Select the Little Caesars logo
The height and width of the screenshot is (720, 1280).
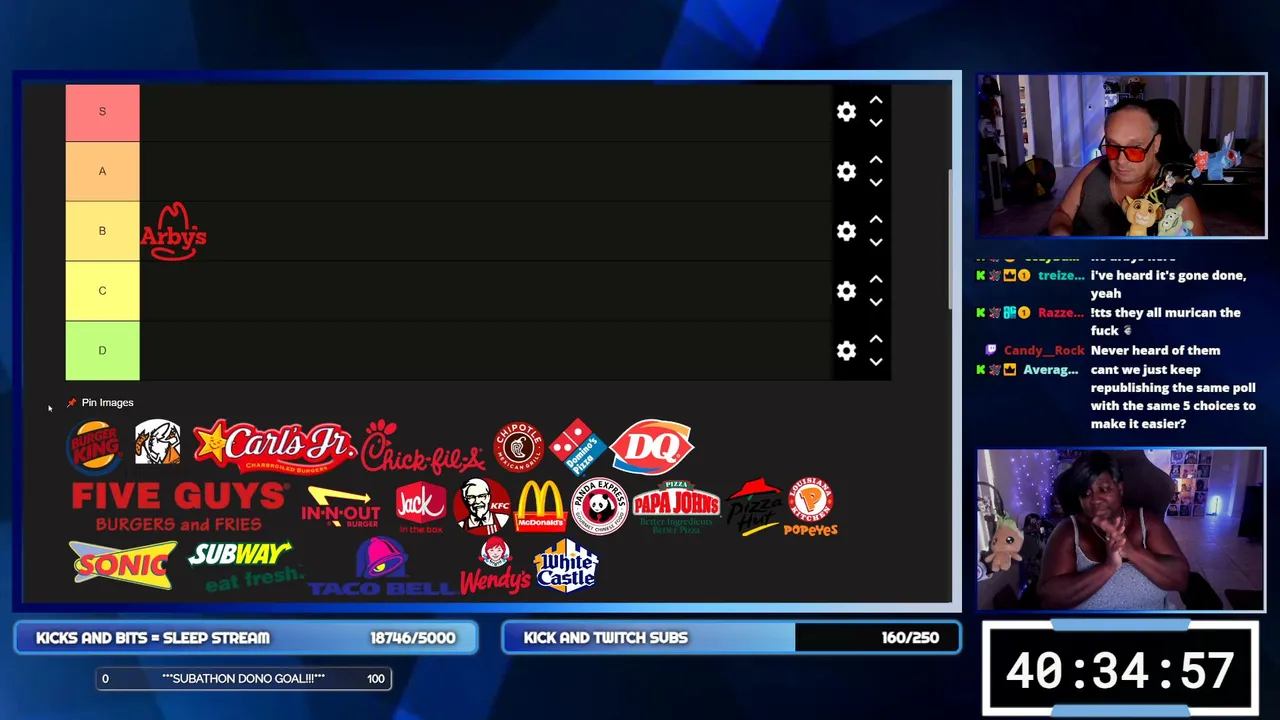(x=157, y=443)
